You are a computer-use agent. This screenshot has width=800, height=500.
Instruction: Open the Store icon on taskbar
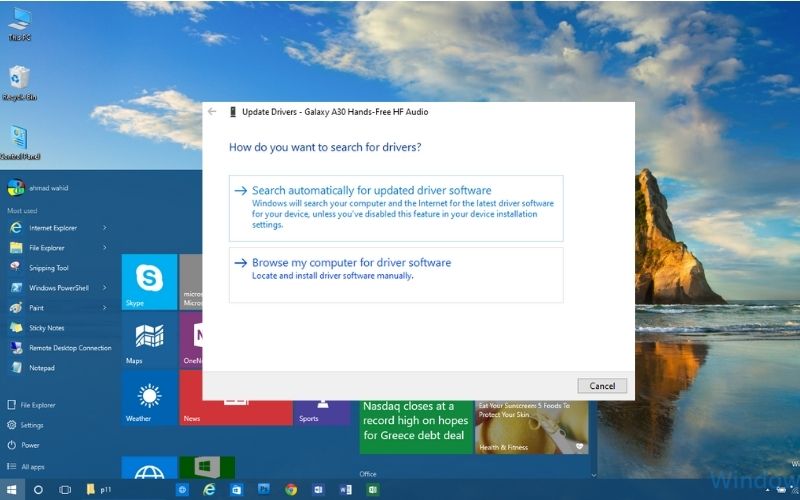tap(236, 490)
